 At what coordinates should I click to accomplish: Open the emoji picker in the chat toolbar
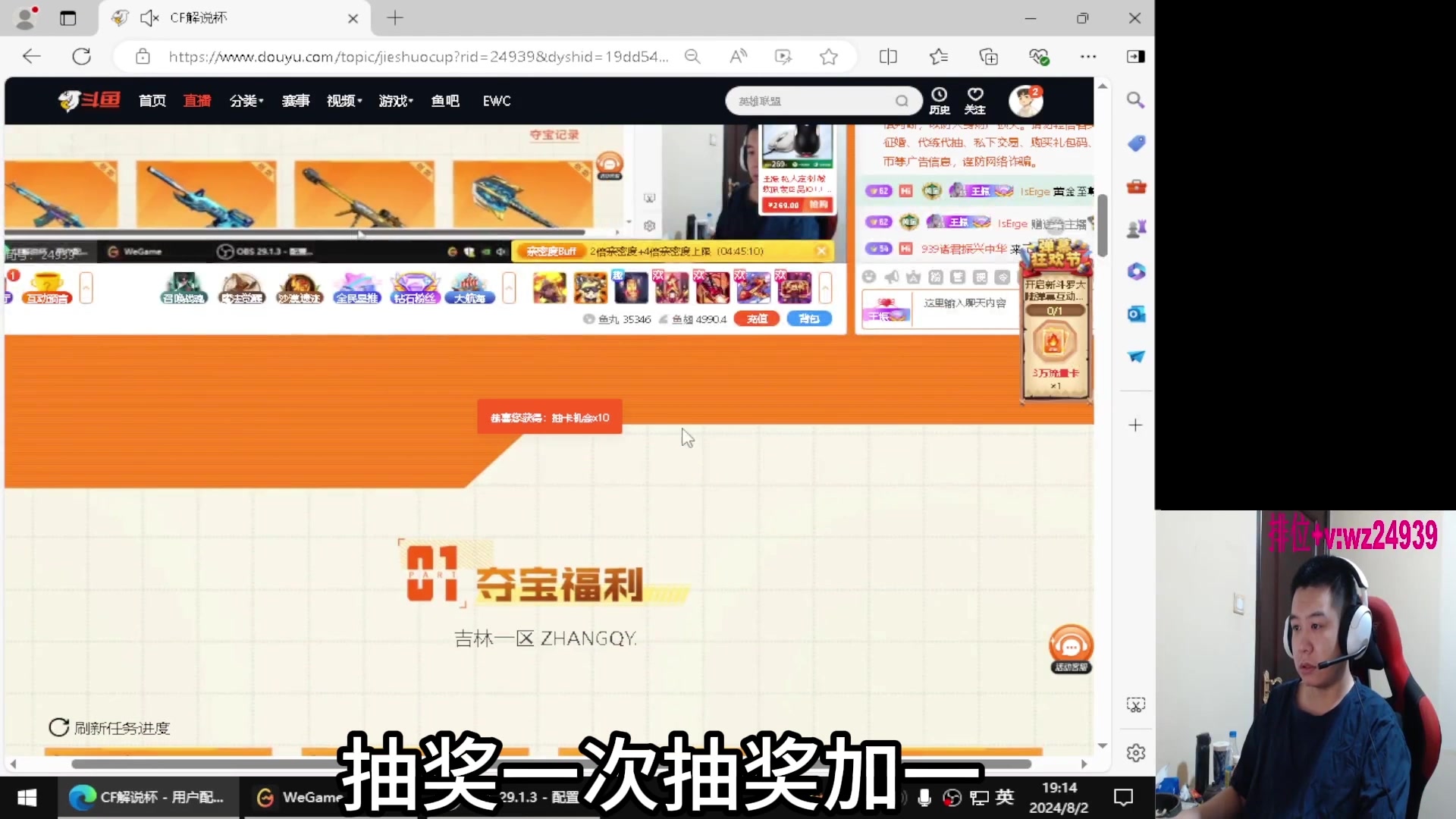click(x=869, y=277)
